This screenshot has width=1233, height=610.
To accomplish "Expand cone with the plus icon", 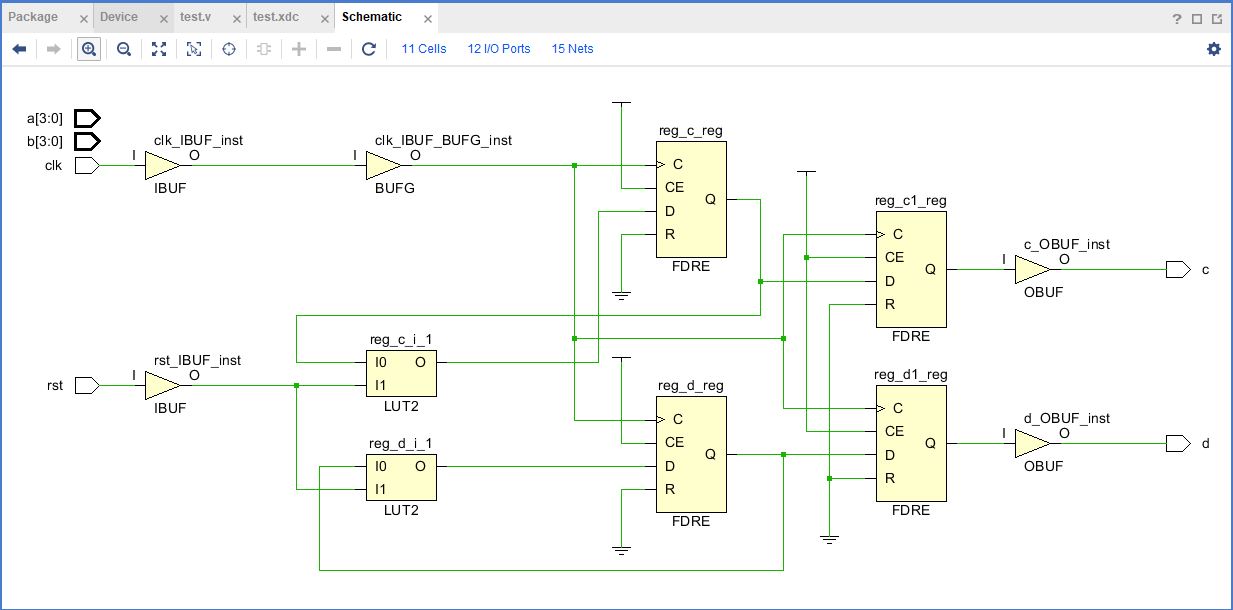I will (298, 48).
